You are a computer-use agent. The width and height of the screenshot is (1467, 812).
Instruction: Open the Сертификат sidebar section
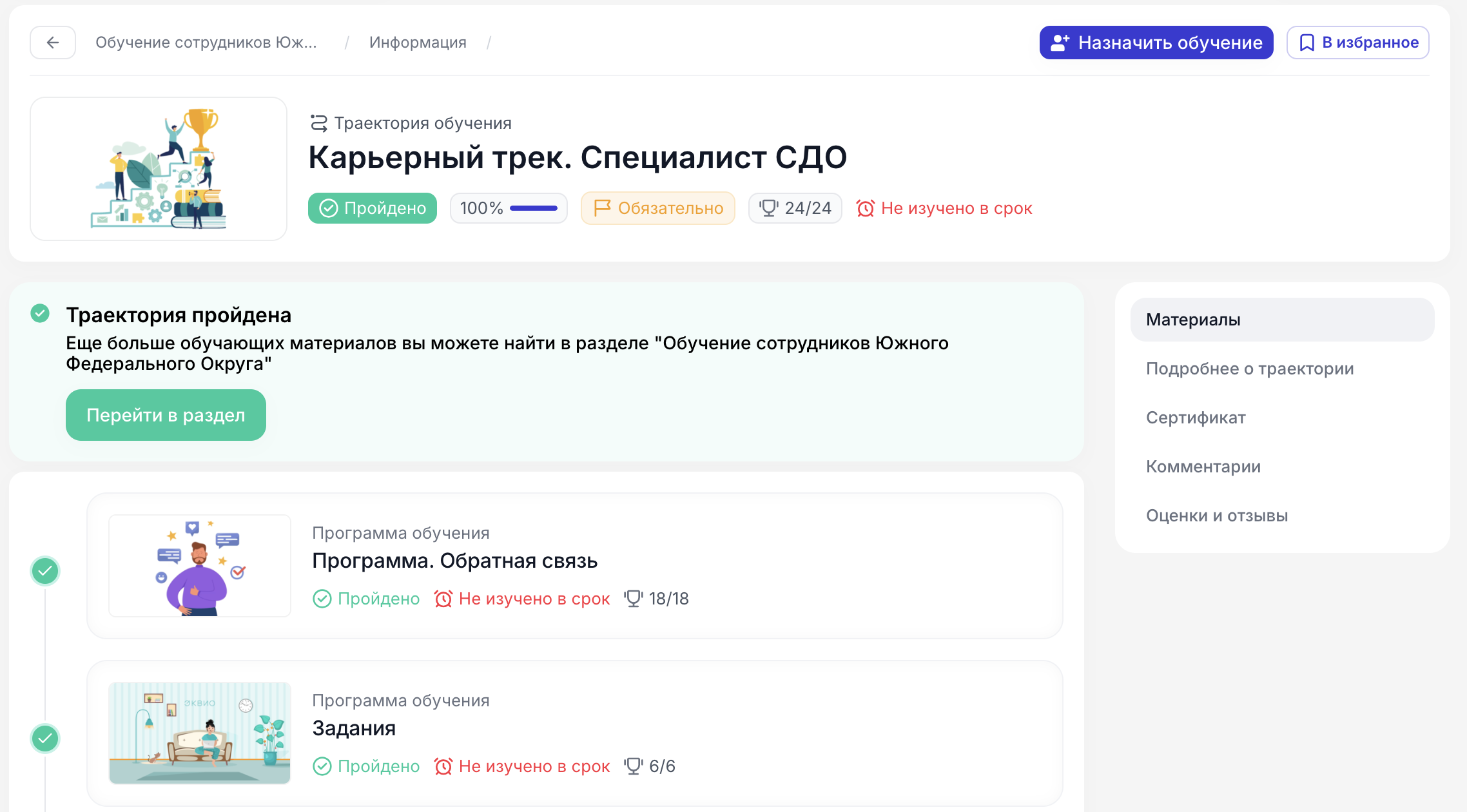[x=1195, y=418]
